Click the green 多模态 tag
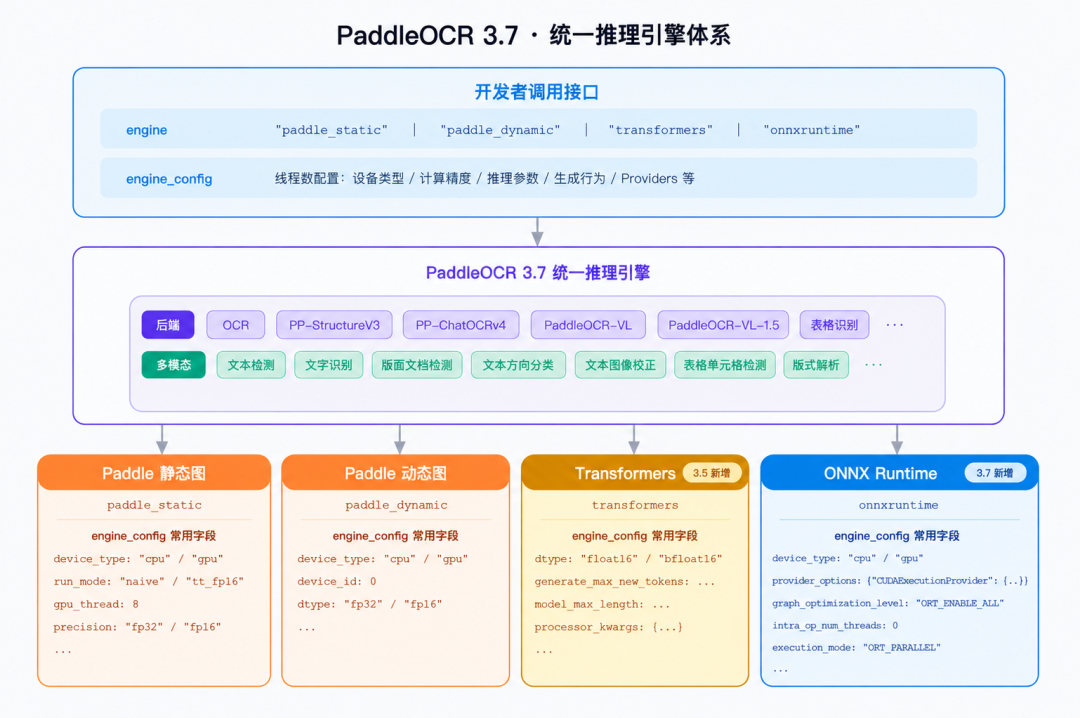This screenshot has height=718, width=1080. (174, 365)
